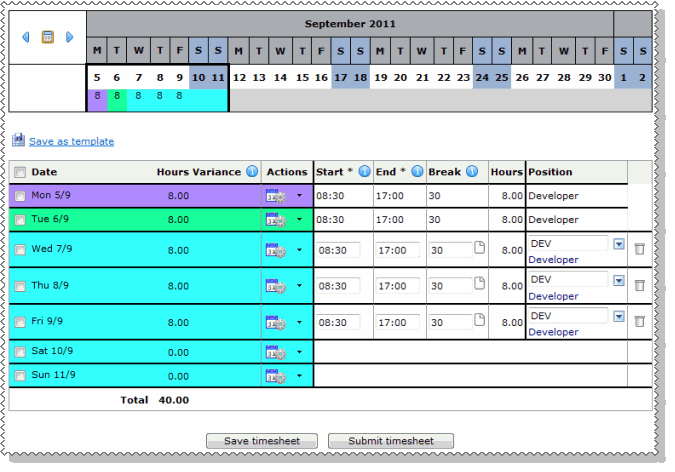Viewport: 675px width, 472px height.
Task: Click actions calendar icon for Tue 6/9
Action: click(276, 220)
